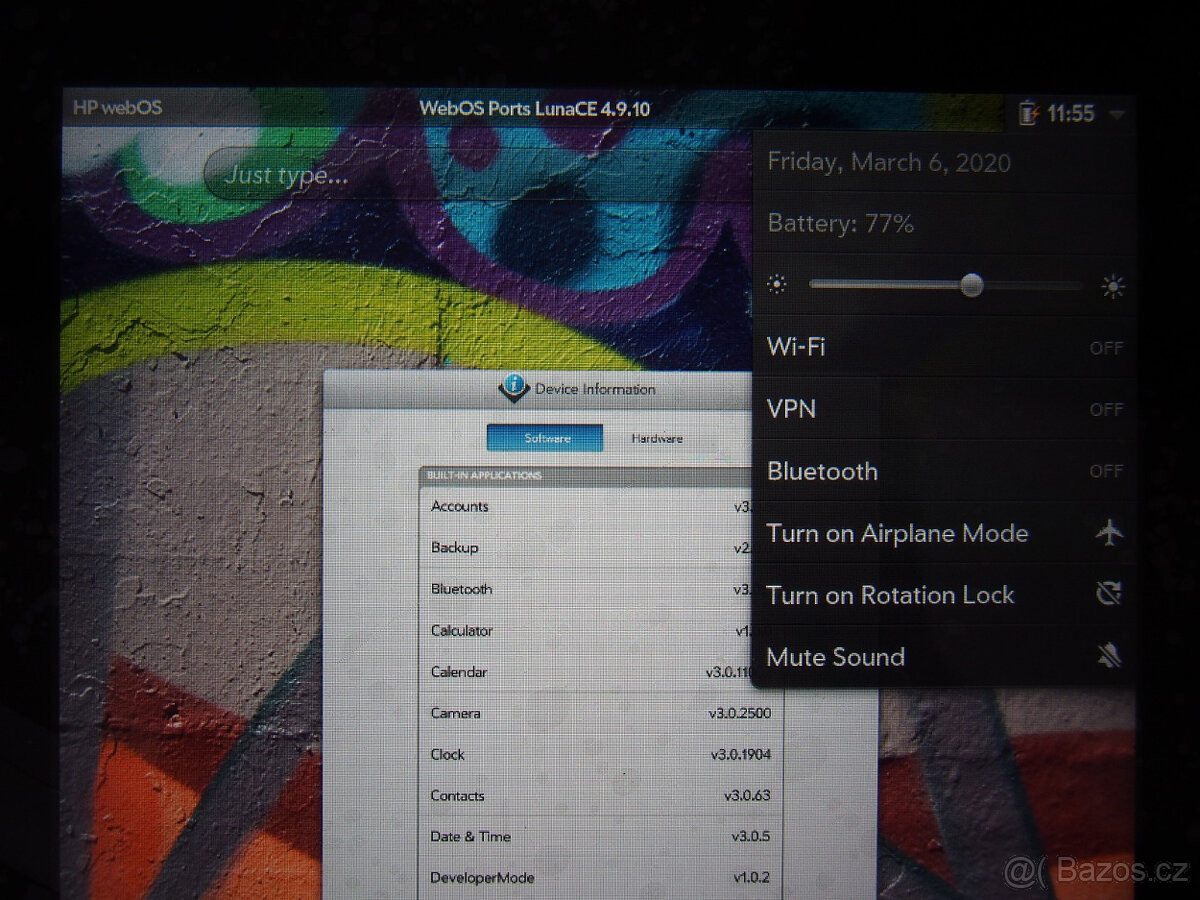Click the battery charging icon in status bar
The width and height of the screenshot is (1200, 900).
pos(1028,113)
